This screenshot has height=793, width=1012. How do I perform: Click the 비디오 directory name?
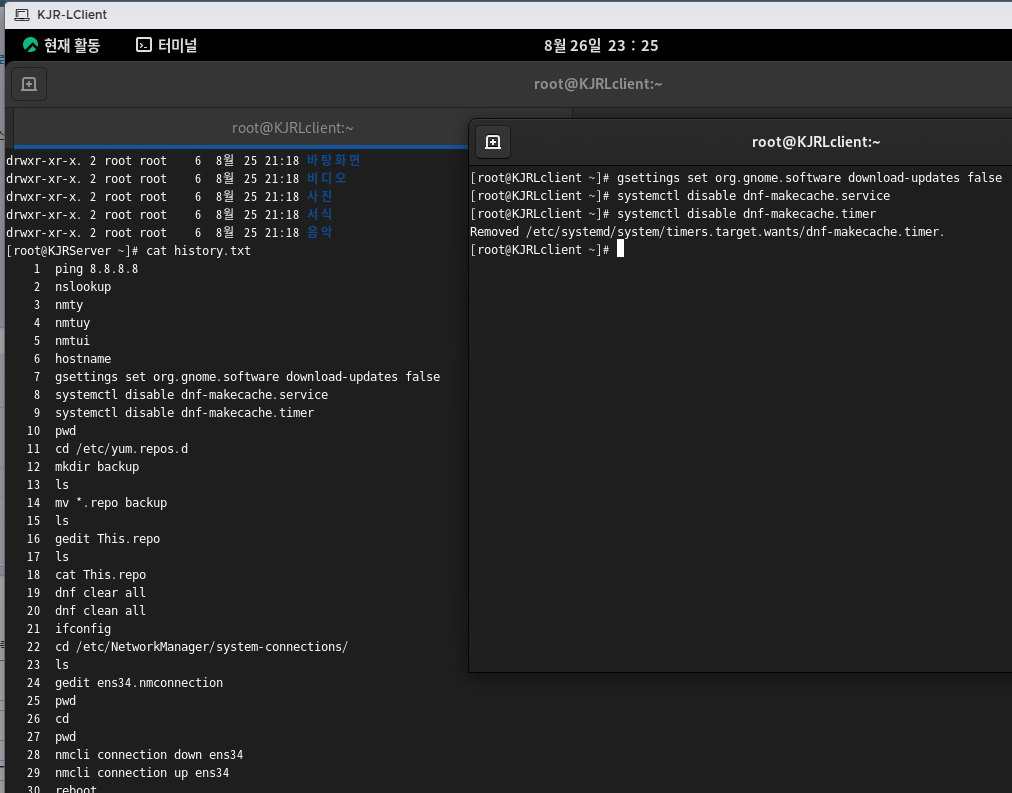coord(327,178)
